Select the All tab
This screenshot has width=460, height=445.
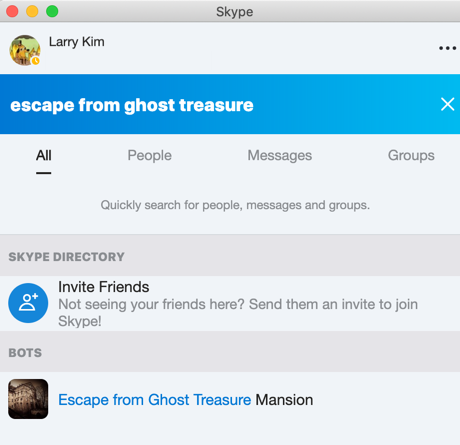tap(44, 155)
